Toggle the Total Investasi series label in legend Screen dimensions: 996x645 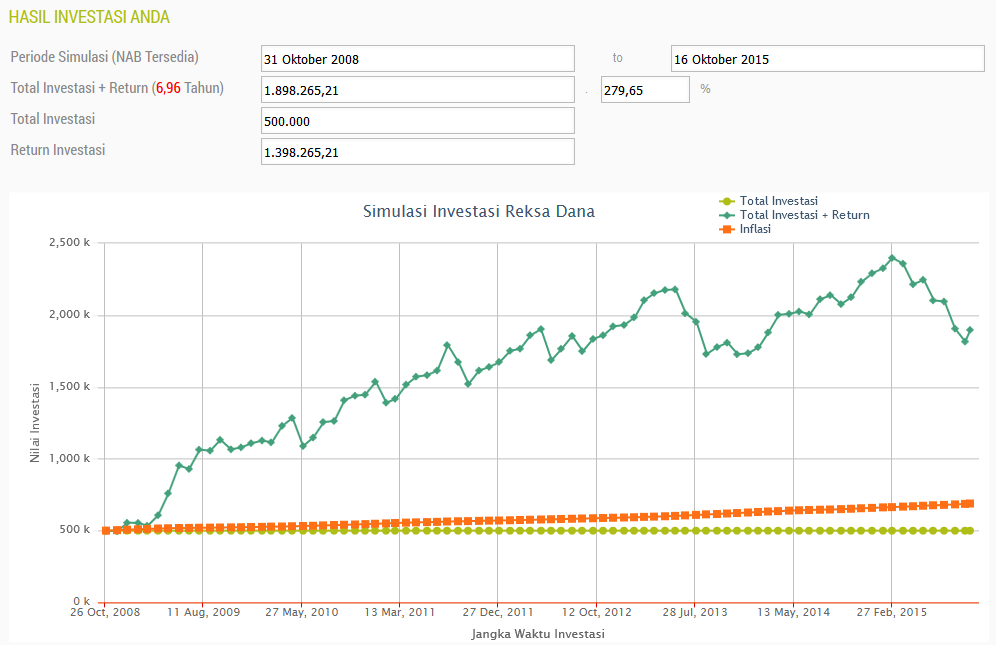pos(778,201)
